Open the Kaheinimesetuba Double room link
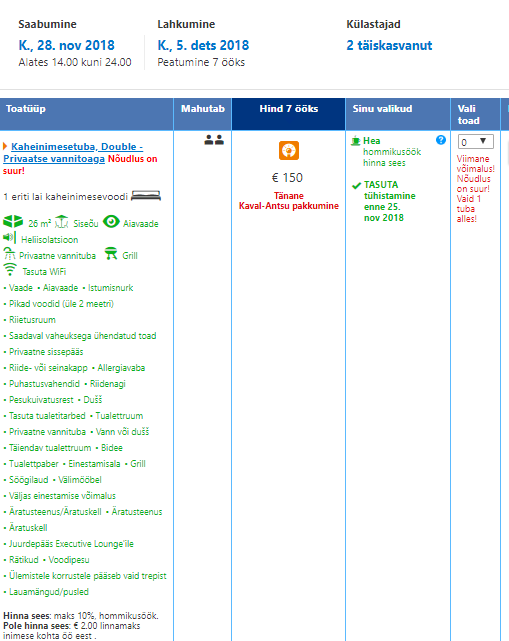 click(x=73, y=152)
